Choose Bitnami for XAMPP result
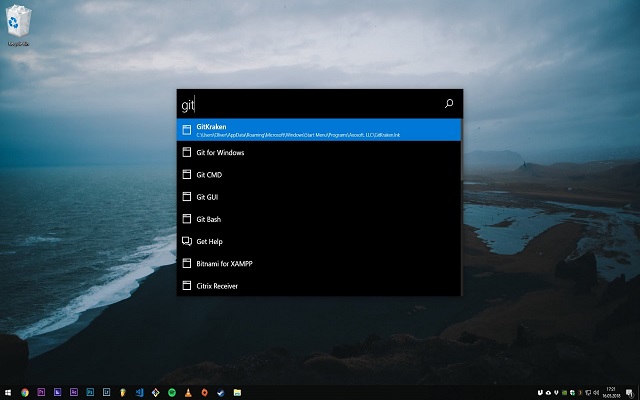The height and width of the screenshot is (400, 640). 319,264
